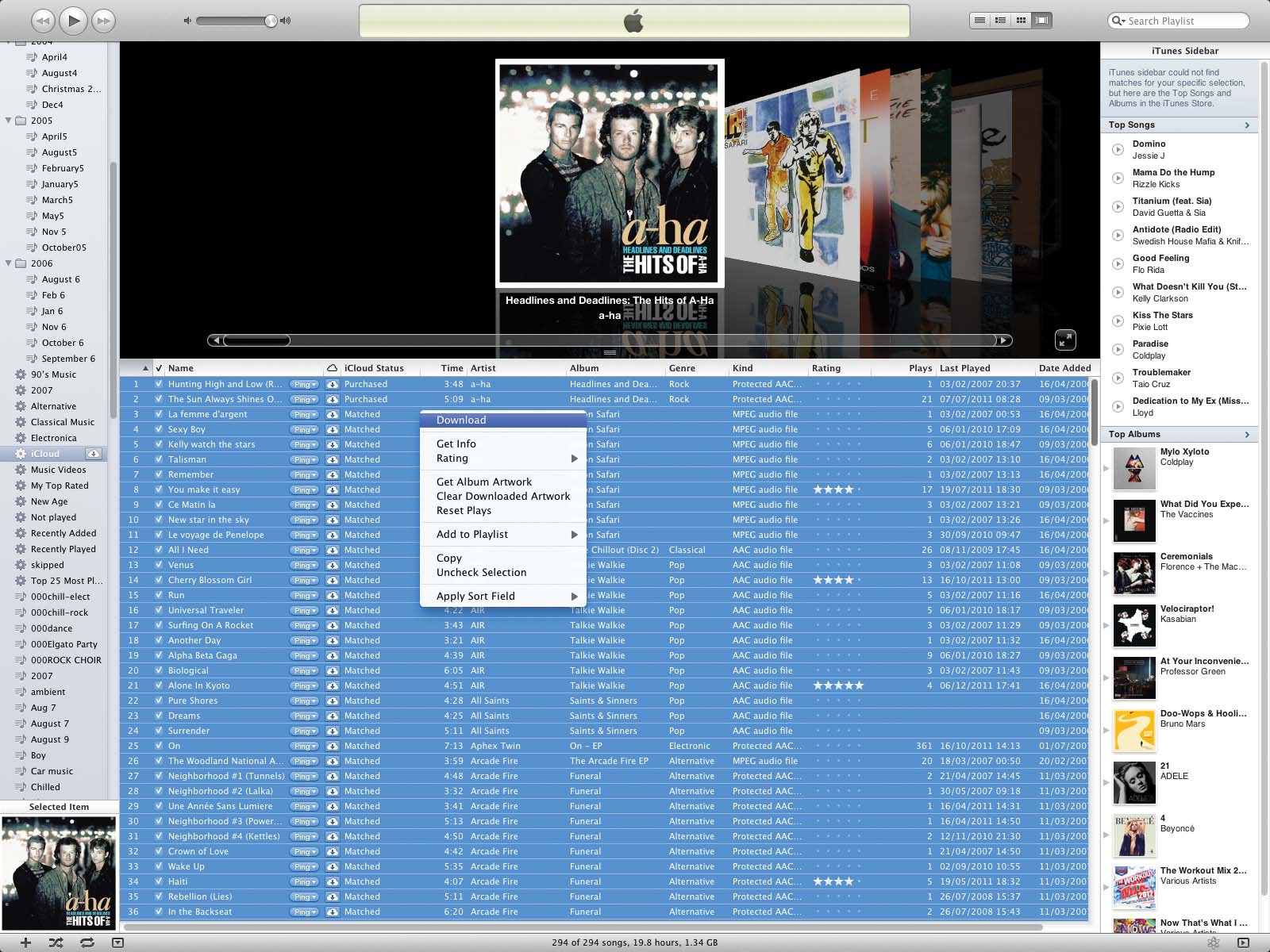The height and width of the screenshot is (952, 1270).
Task: Toggle the shuffle icon in bottom bar
Action: click(x=56, y=942)
